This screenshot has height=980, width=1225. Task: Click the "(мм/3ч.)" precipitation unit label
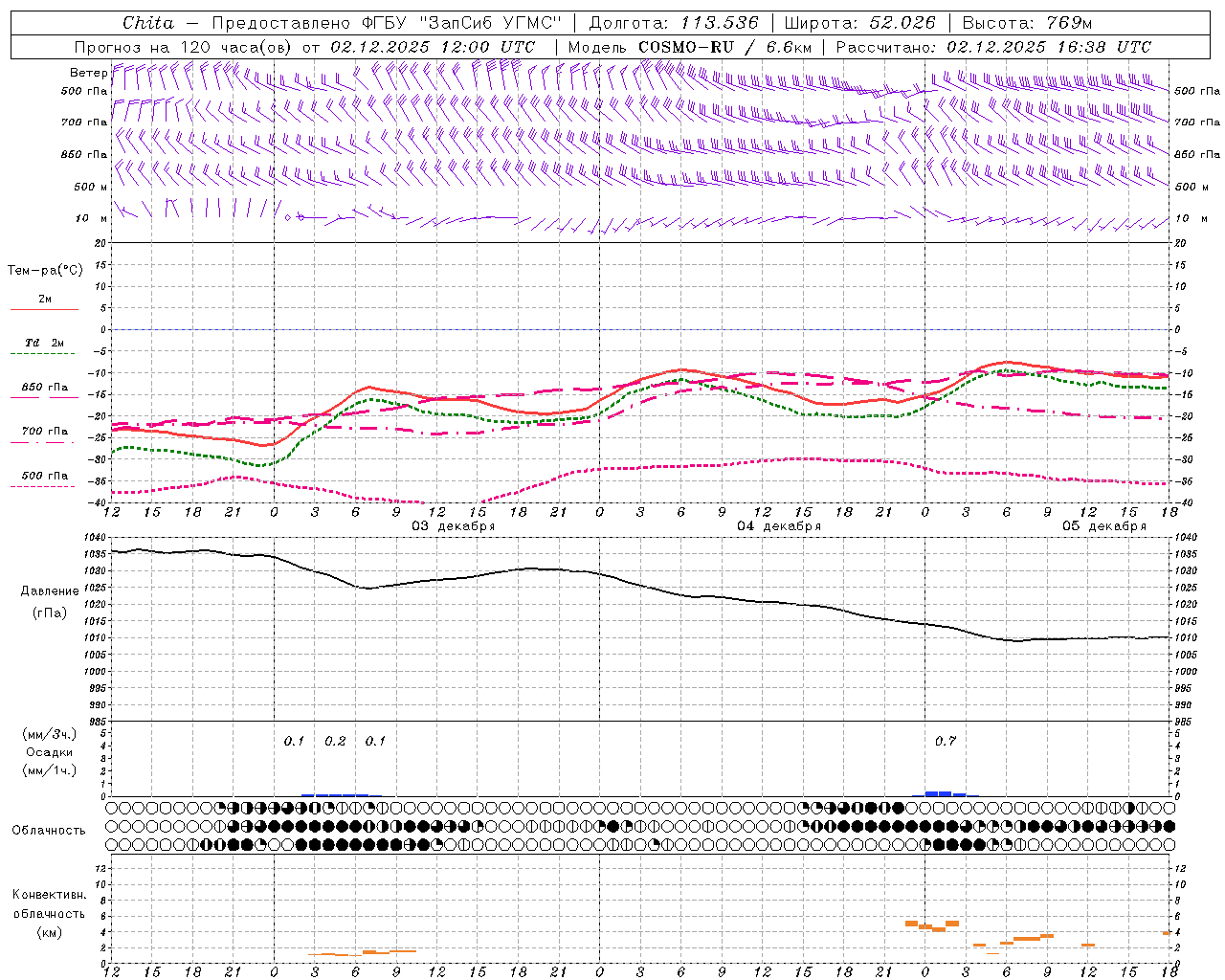pos(49,735)
